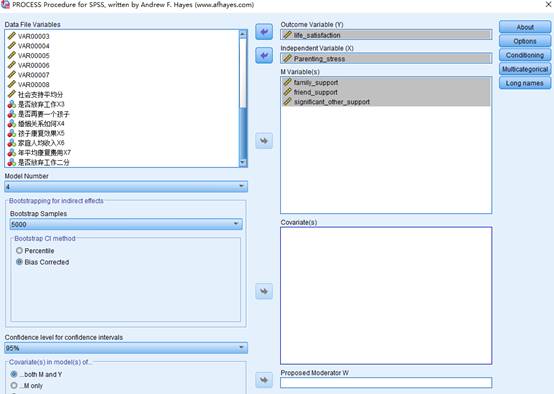Expand the Bootstrap Samples dropdown
This screenshot has height=394, width=554.
126,224
